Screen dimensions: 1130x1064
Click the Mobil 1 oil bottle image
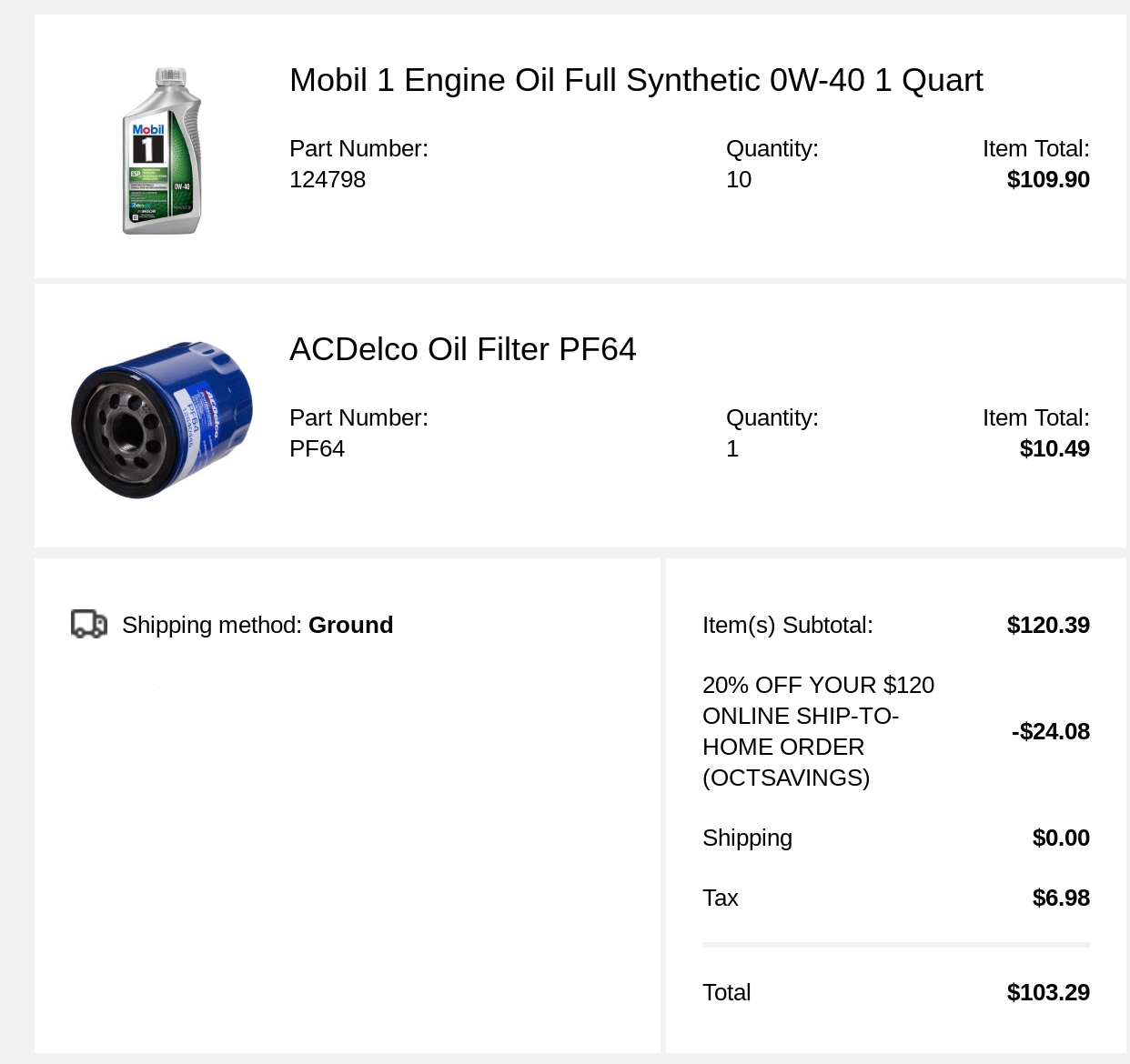162,151
